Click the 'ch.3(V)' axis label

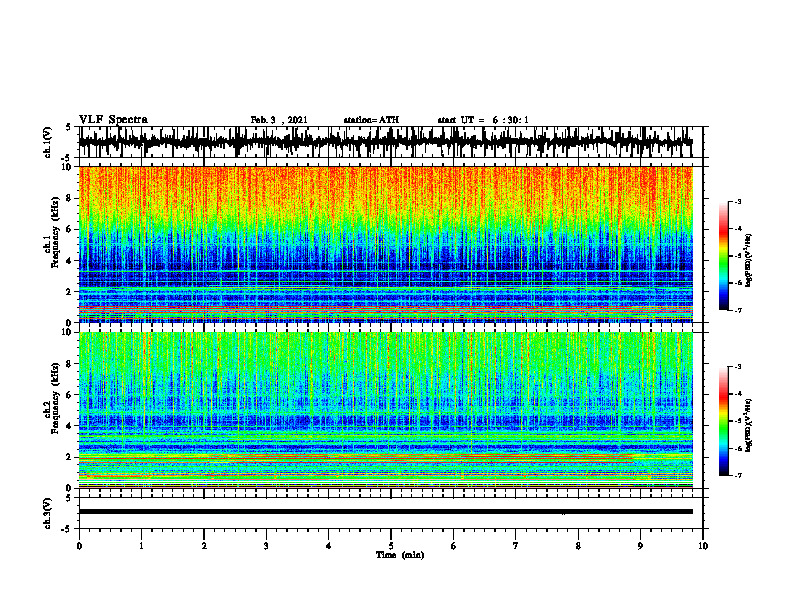[48, 514]
